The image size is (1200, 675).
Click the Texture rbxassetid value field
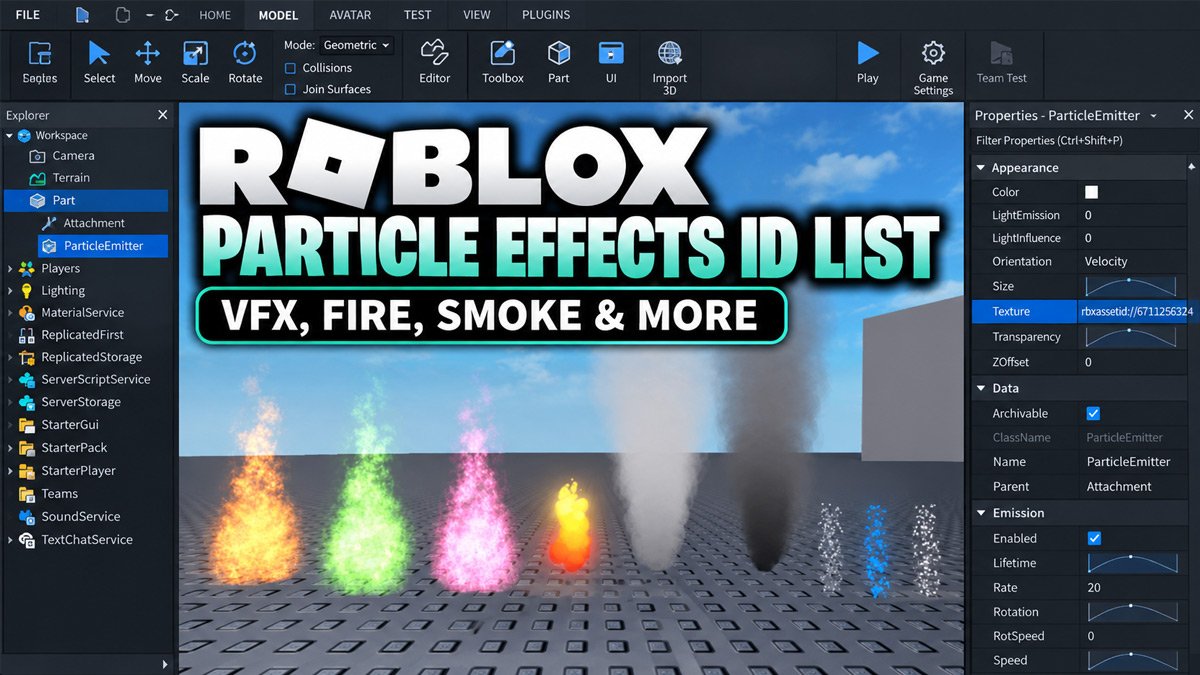tap(1138, 312)
